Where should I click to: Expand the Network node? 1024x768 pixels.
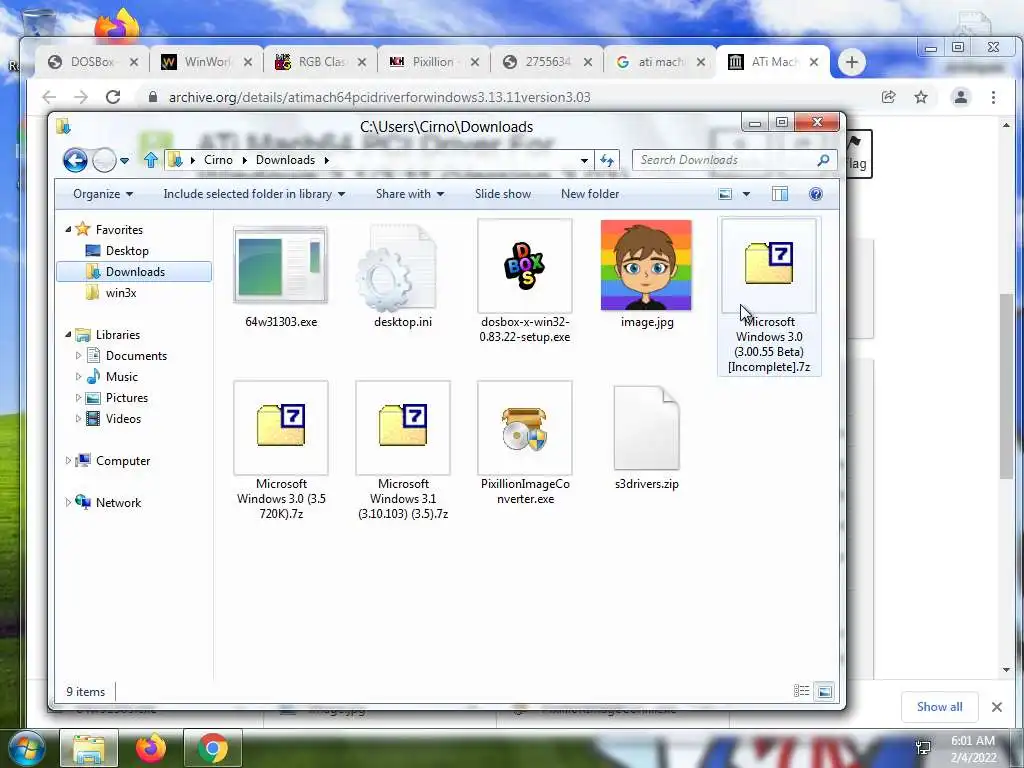coord(68,502)
